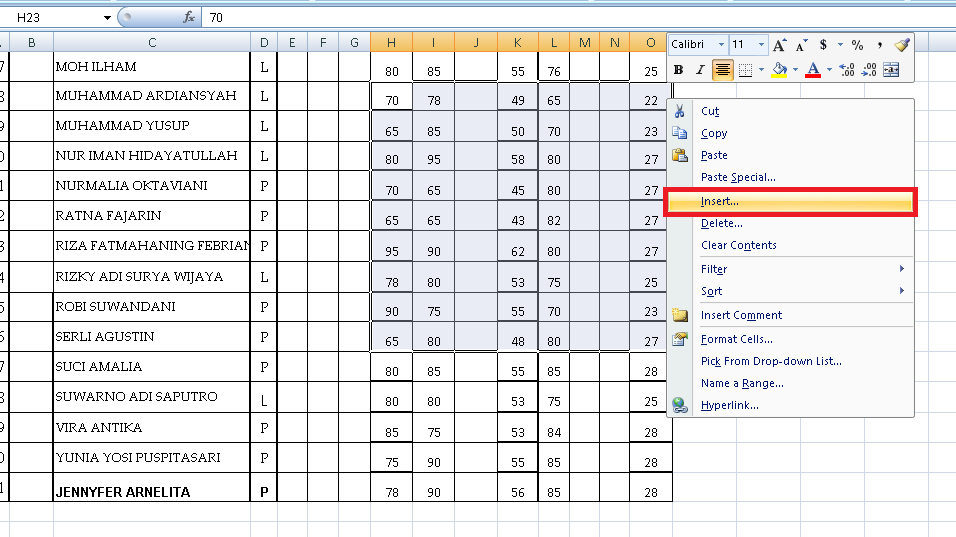Click the Format Cells icon
956x537 pixels.
[x=680, y=339]
